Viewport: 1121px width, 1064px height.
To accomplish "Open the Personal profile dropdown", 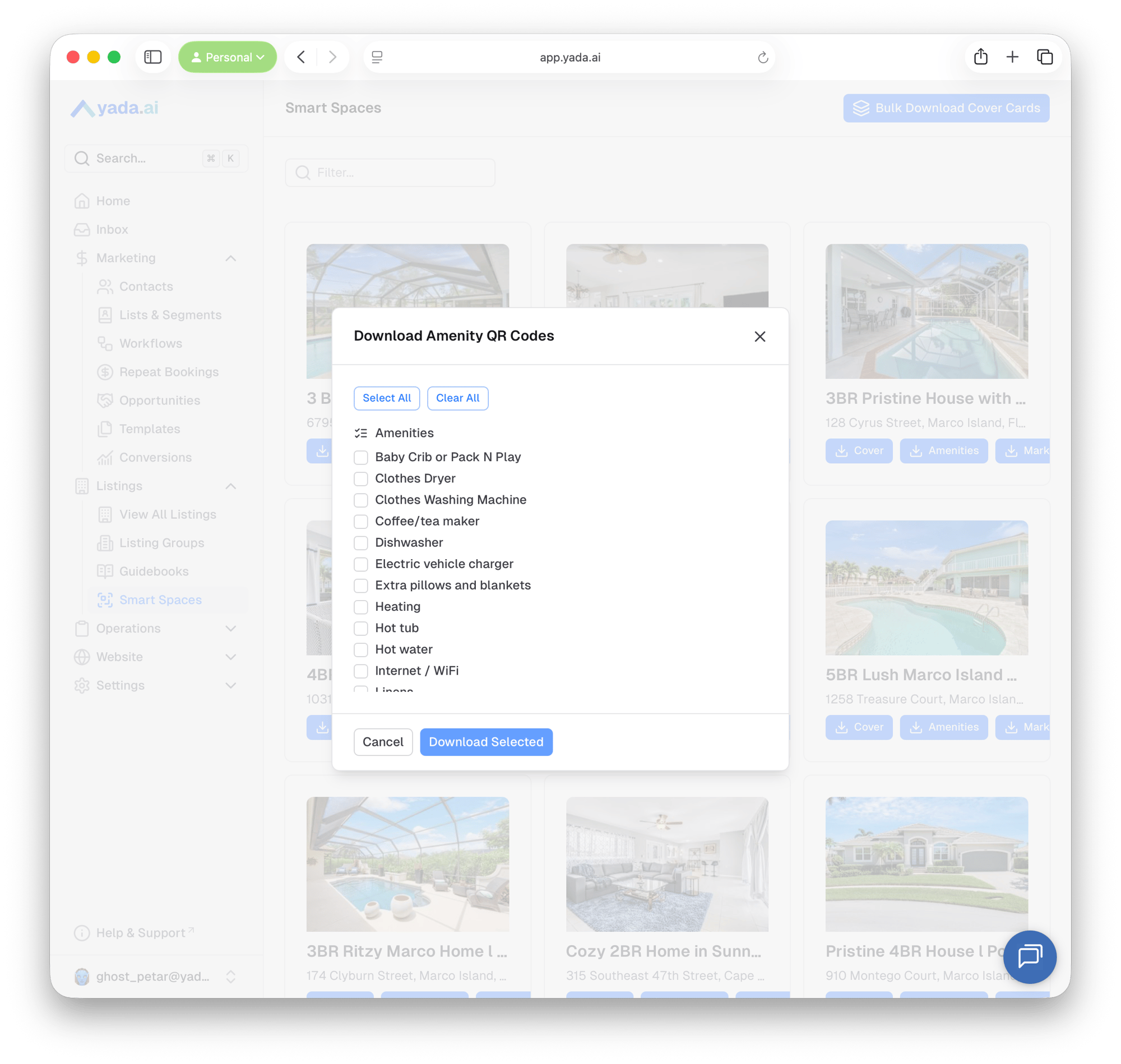I will pyautogui.click(x=228, y=57).
